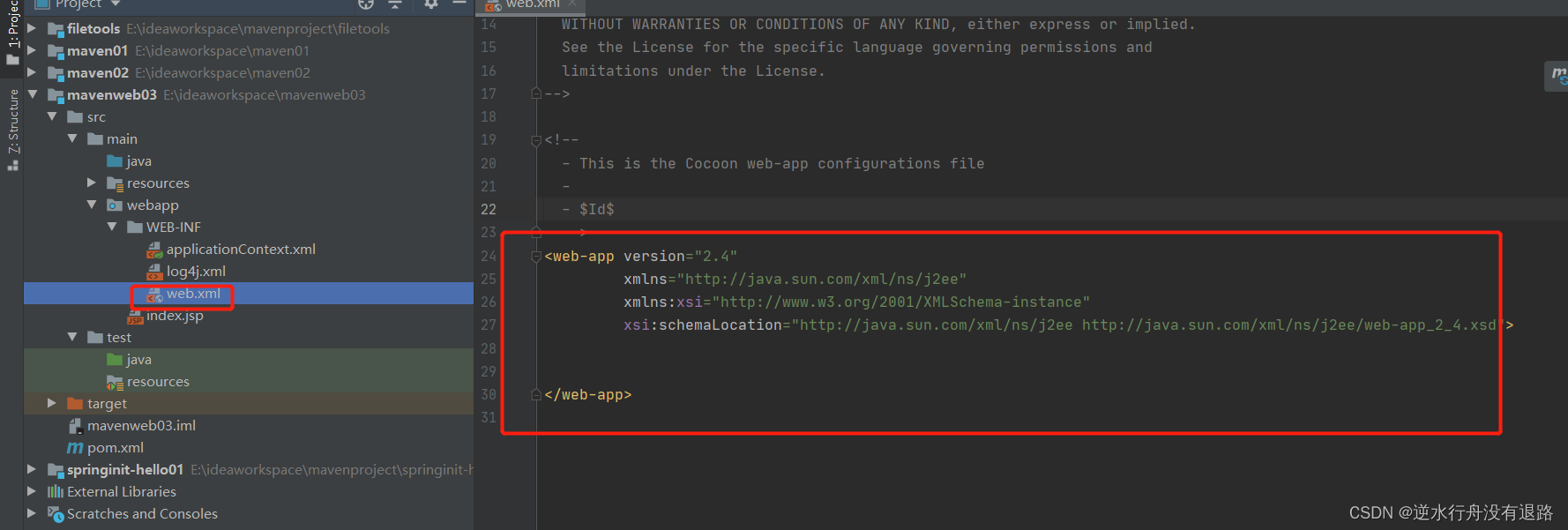
Task: Click the Scratches and Consoles icon
Action: [56, 514]
